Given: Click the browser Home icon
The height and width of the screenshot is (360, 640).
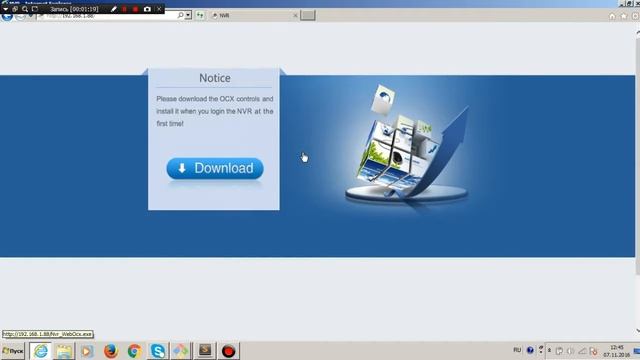Looking at the screenshot, I should [612, 16].
